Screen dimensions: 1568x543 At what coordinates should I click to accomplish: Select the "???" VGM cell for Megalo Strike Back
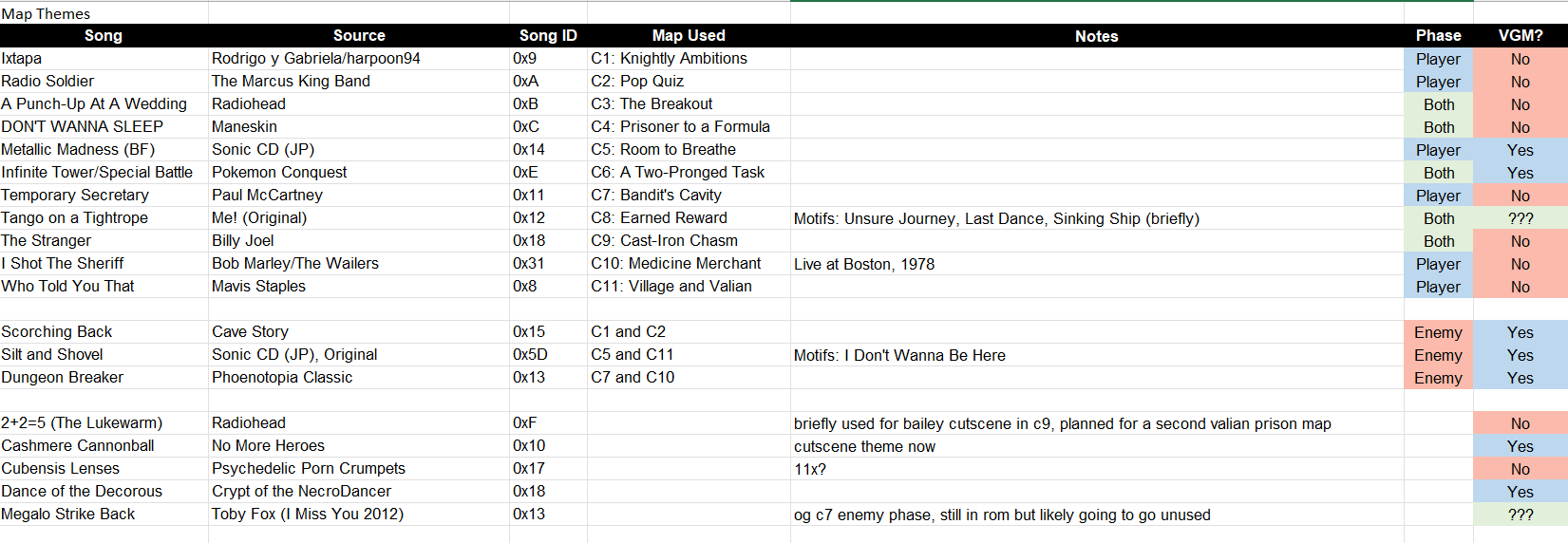click(1521, 515)
